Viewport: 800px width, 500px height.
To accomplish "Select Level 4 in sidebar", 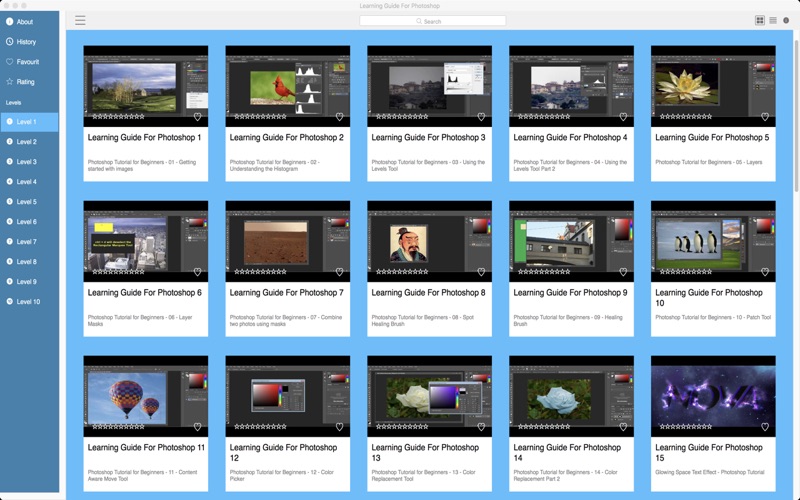I will [x=29, y=182].
